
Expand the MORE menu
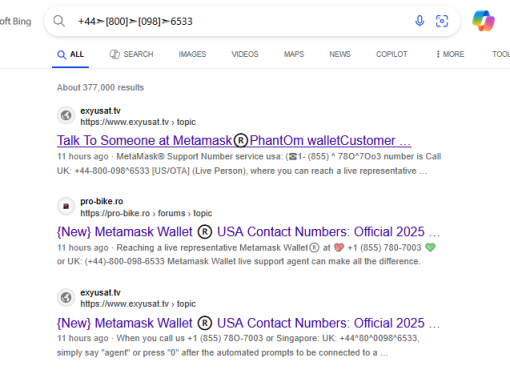coord(450,54)
